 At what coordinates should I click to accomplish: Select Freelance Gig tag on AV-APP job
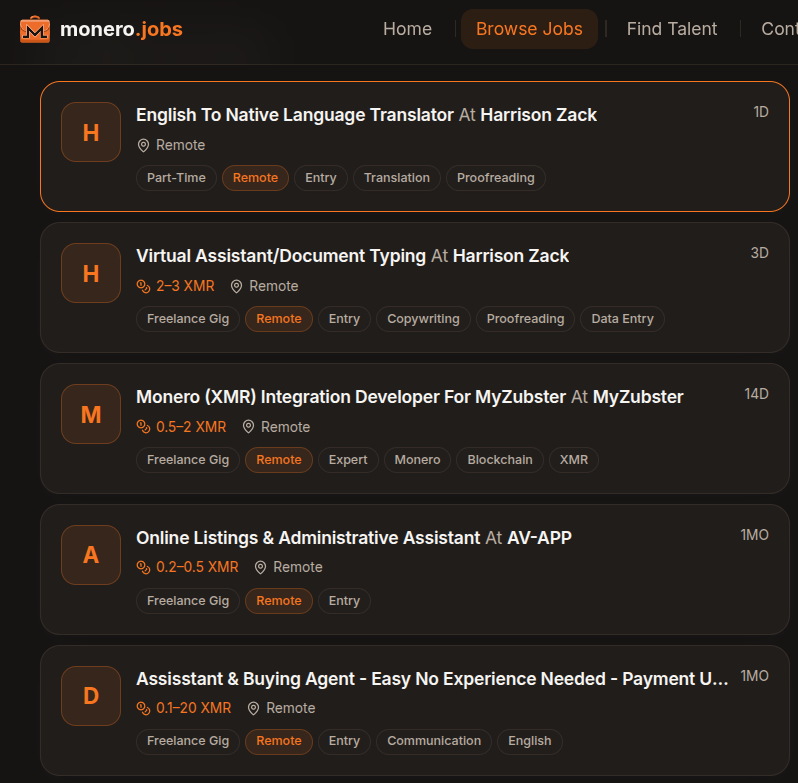pos(188,601)
